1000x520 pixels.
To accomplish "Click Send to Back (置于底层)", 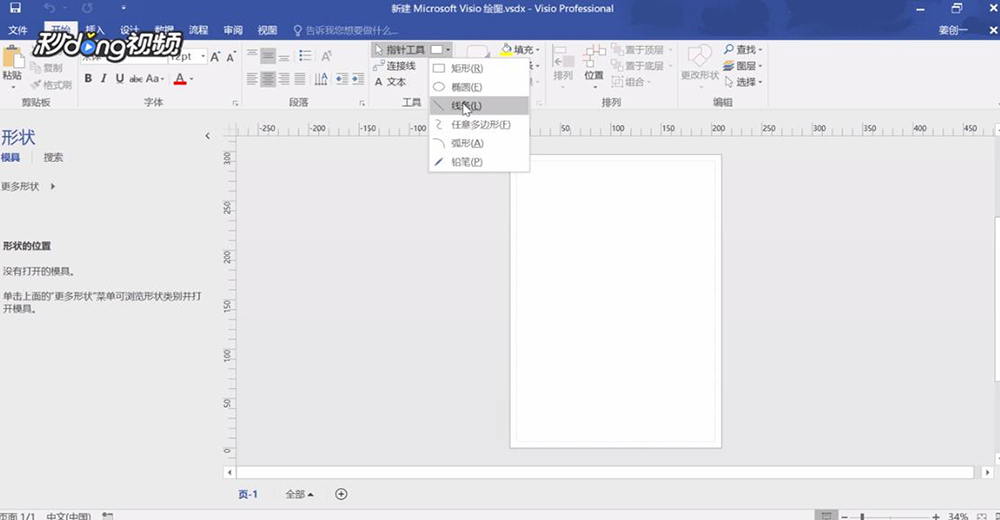I will pos(642,66).
